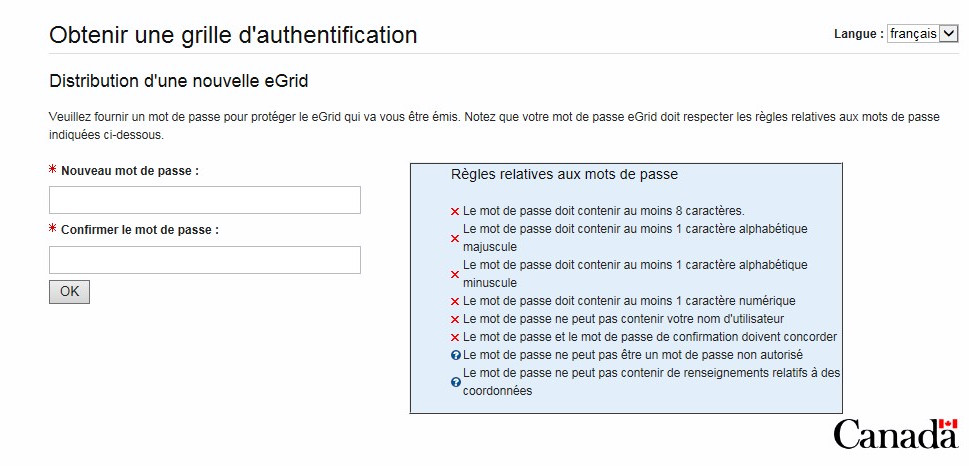The image size is (969, 466).
Task: Click red X beside majuscule rule
Action: tap(455, 238)
